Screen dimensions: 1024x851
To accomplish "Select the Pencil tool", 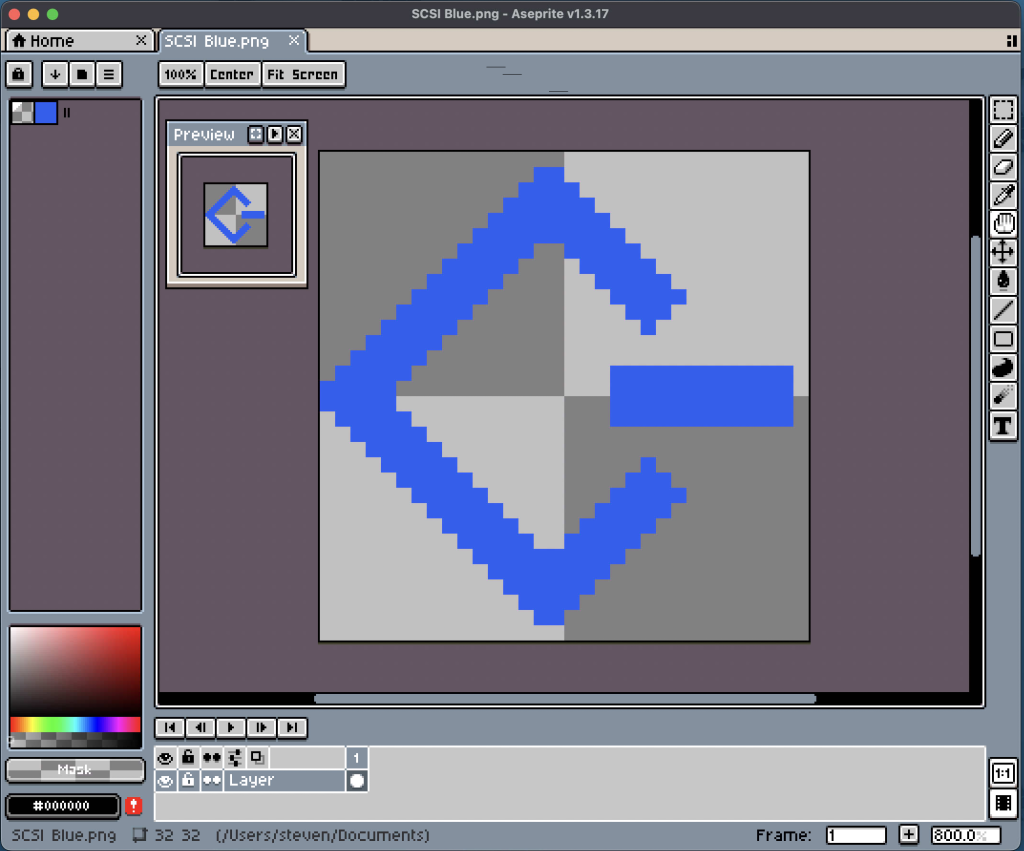I will pos(1003,138).
